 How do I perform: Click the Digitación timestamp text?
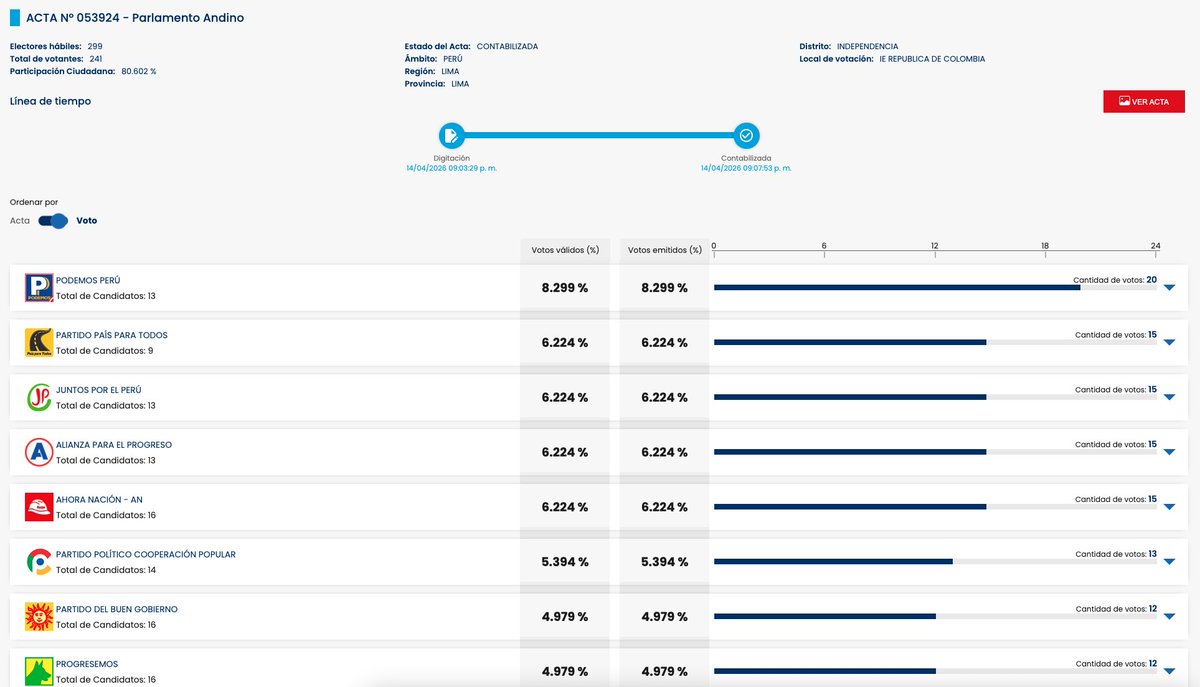tap(451, 168)
